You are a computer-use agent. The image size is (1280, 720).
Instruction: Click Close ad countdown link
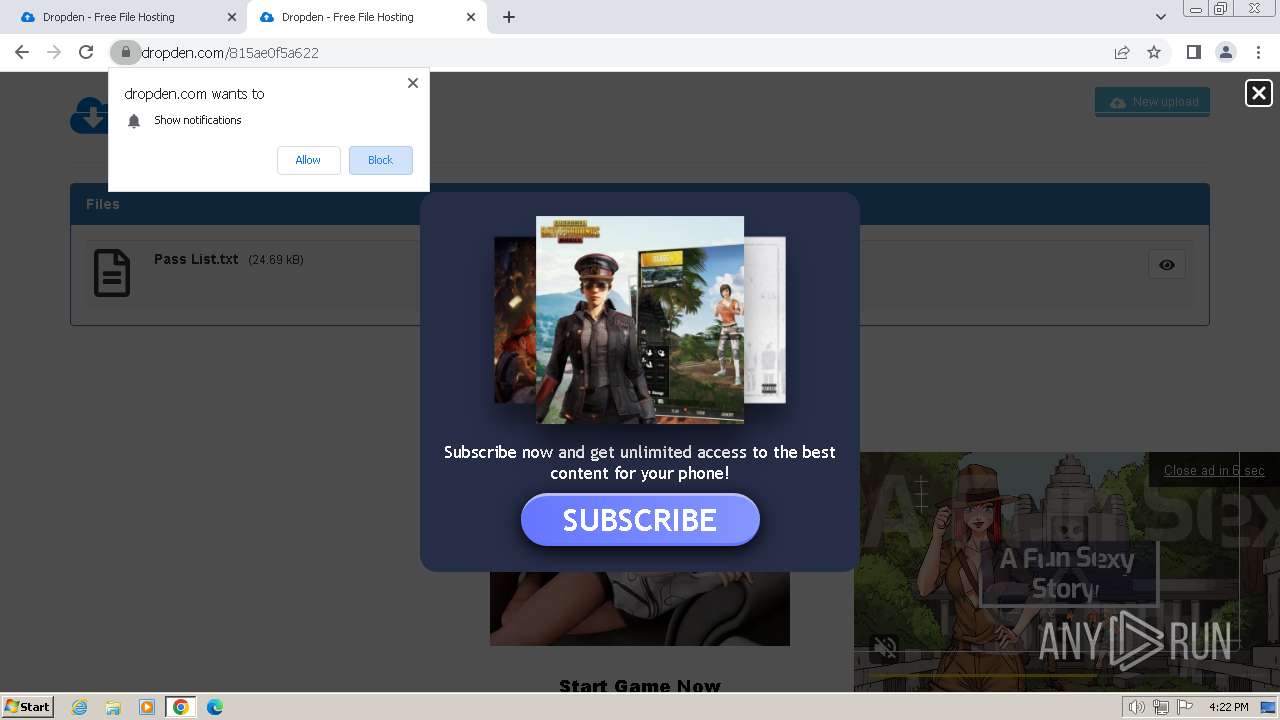[x=1213, y=471]
